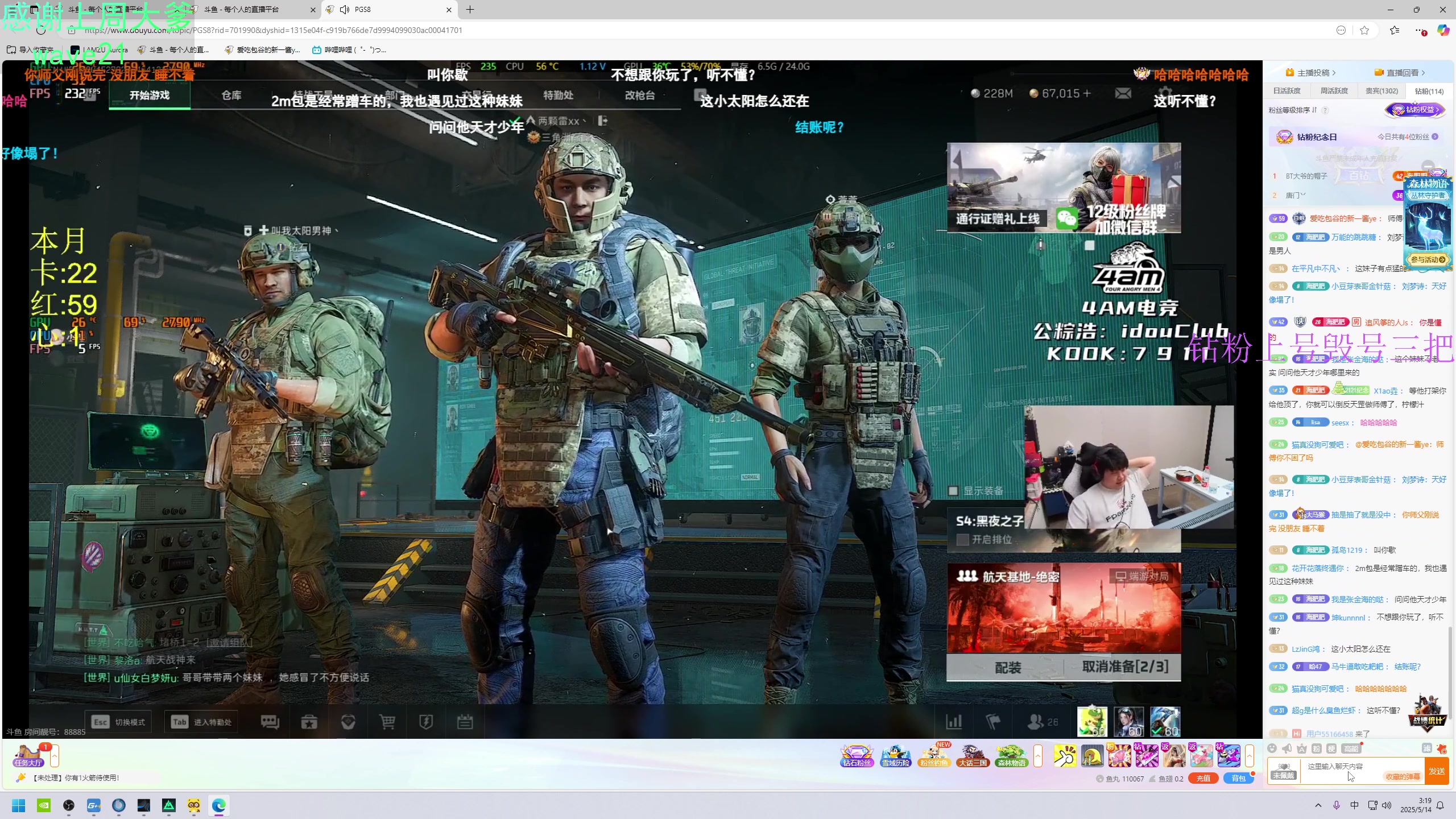Viewport: 1456px width, 819px height.
Task: Open the in-game chat bubble icon
Action: click(x=270, y=722)
